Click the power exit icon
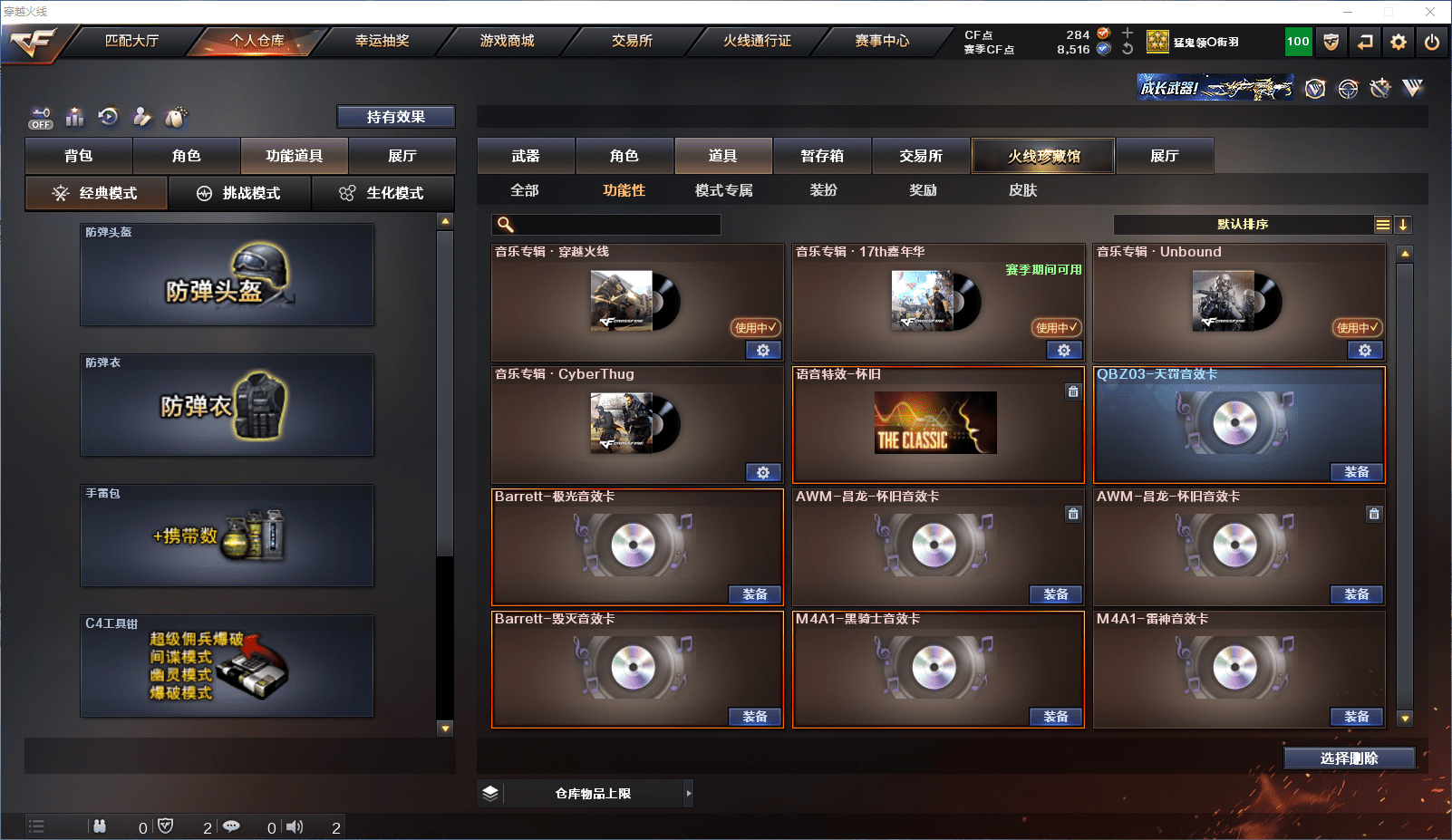 click(1432, 42)
